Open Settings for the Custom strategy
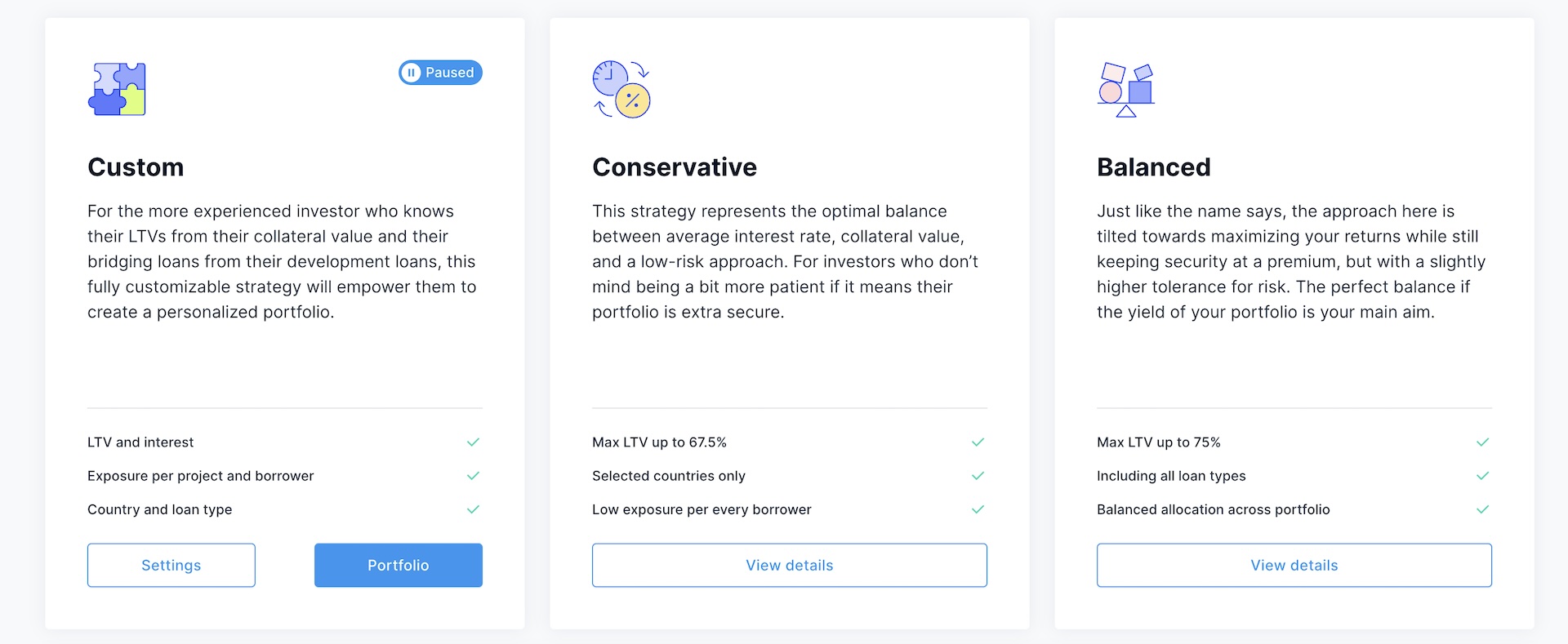1568x644 pixels. click(x=171, y=565)
